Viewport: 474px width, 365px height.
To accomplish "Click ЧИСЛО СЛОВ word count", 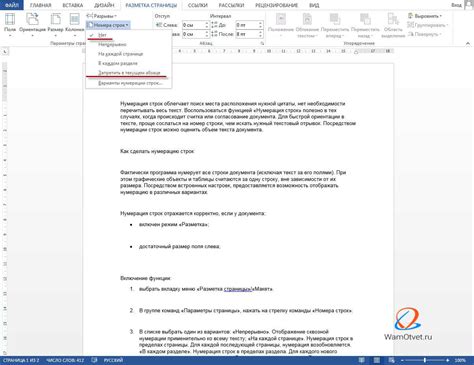I will click(65, 360).
